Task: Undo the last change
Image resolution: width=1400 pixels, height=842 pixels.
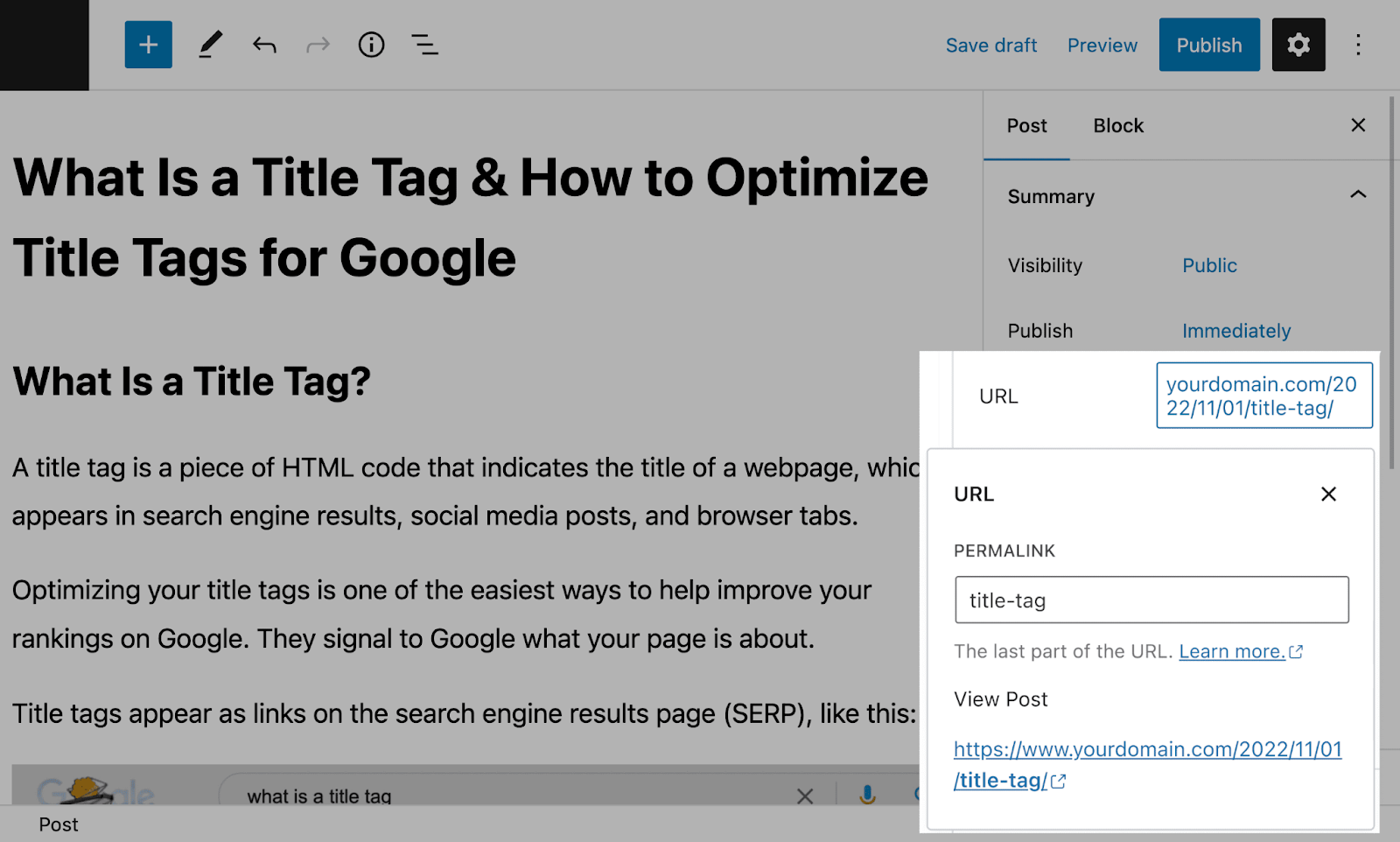Action: 264,45
